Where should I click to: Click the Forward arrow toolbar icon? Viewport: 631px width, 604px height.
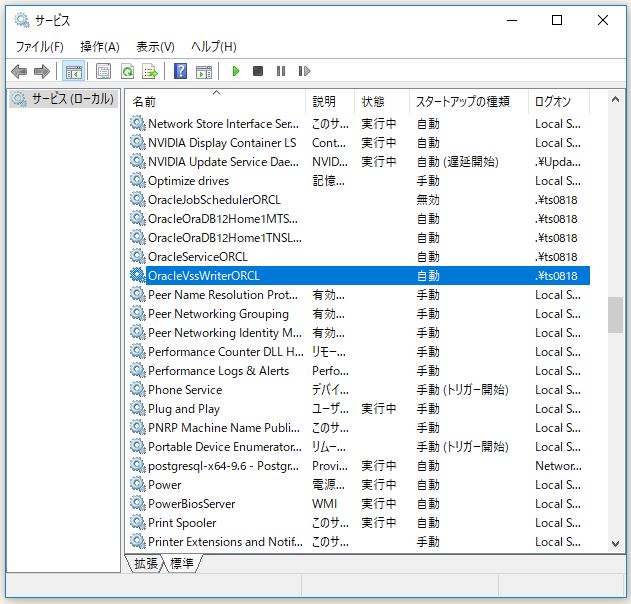42,72
